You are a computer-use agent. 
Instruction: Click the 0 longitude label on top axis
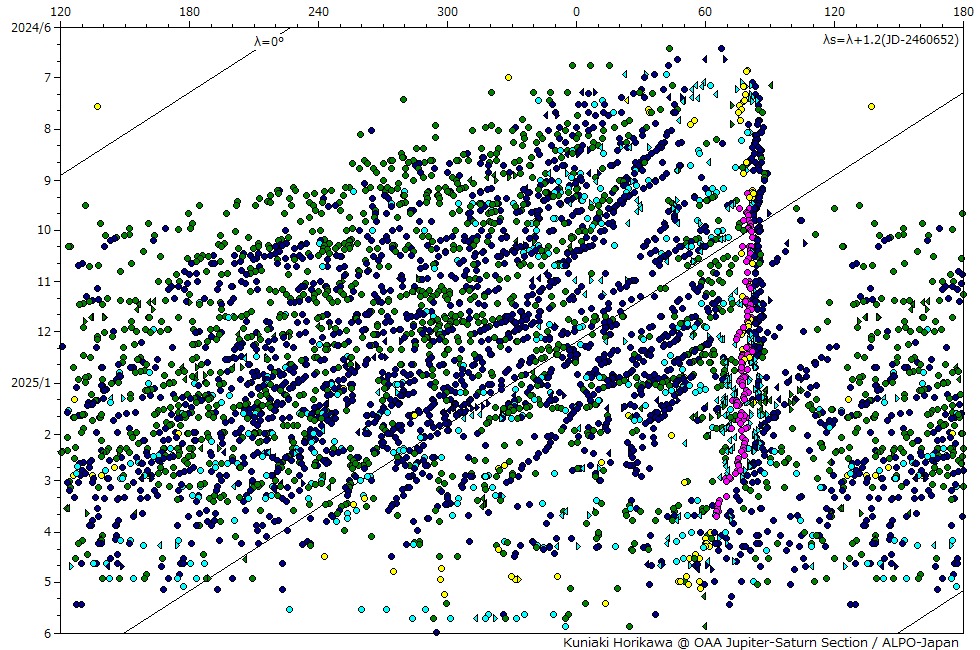[576, 11]
